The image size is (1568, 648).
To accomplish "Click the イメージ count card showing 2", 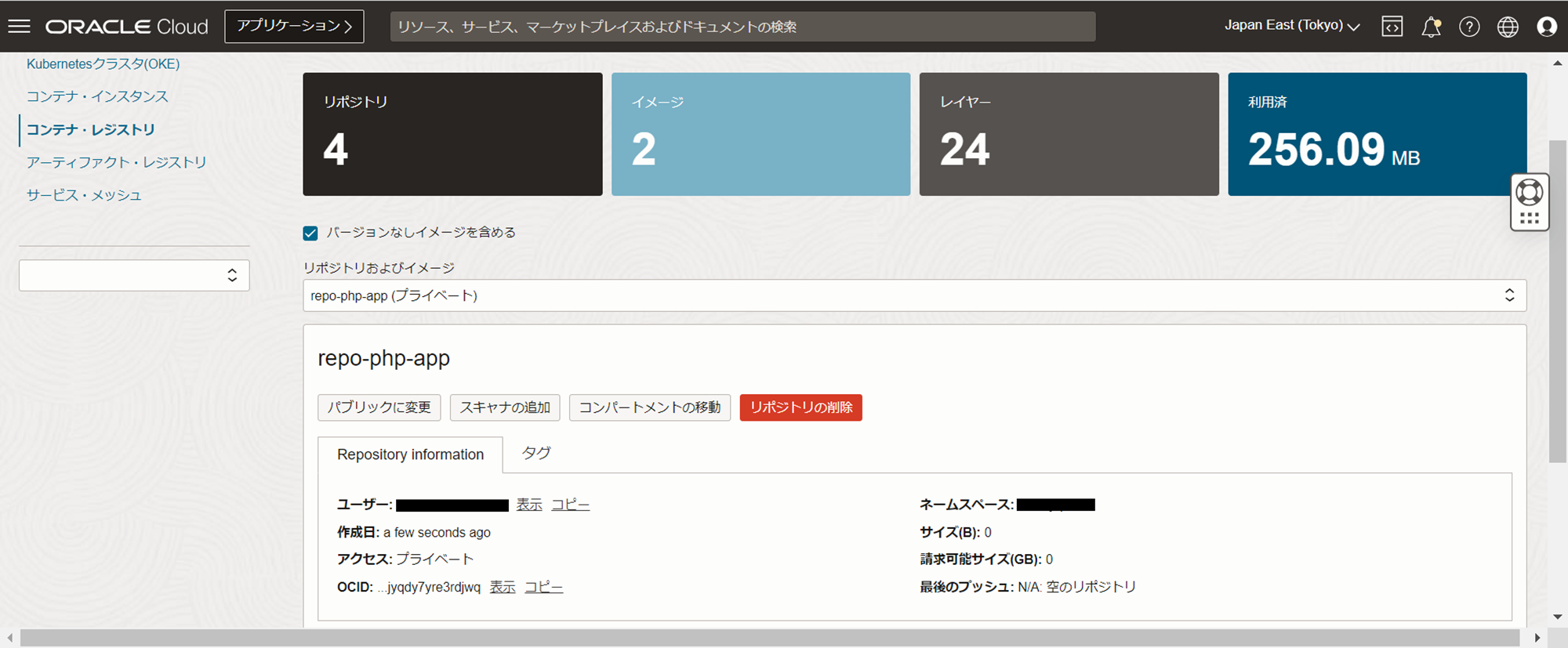I will (760, 134).
